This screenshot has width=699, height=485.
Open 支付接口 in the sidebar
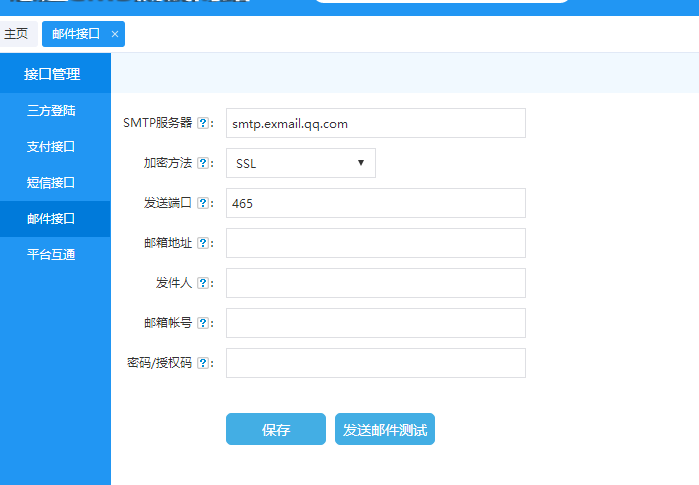coord(51,147)
